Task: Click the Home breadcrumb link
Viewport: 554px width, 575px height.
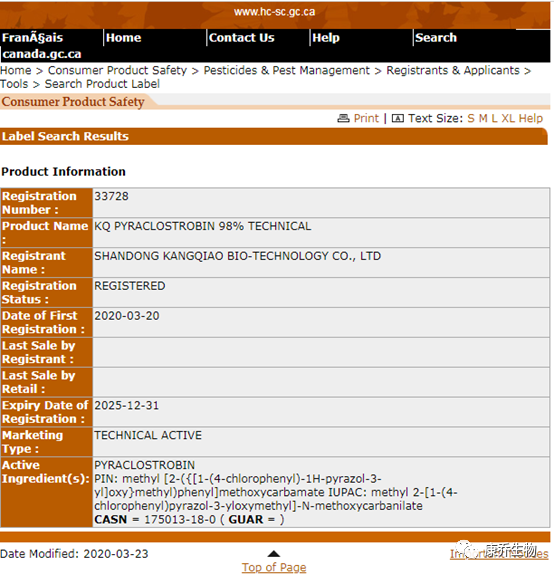Action: tap(16, 70)
